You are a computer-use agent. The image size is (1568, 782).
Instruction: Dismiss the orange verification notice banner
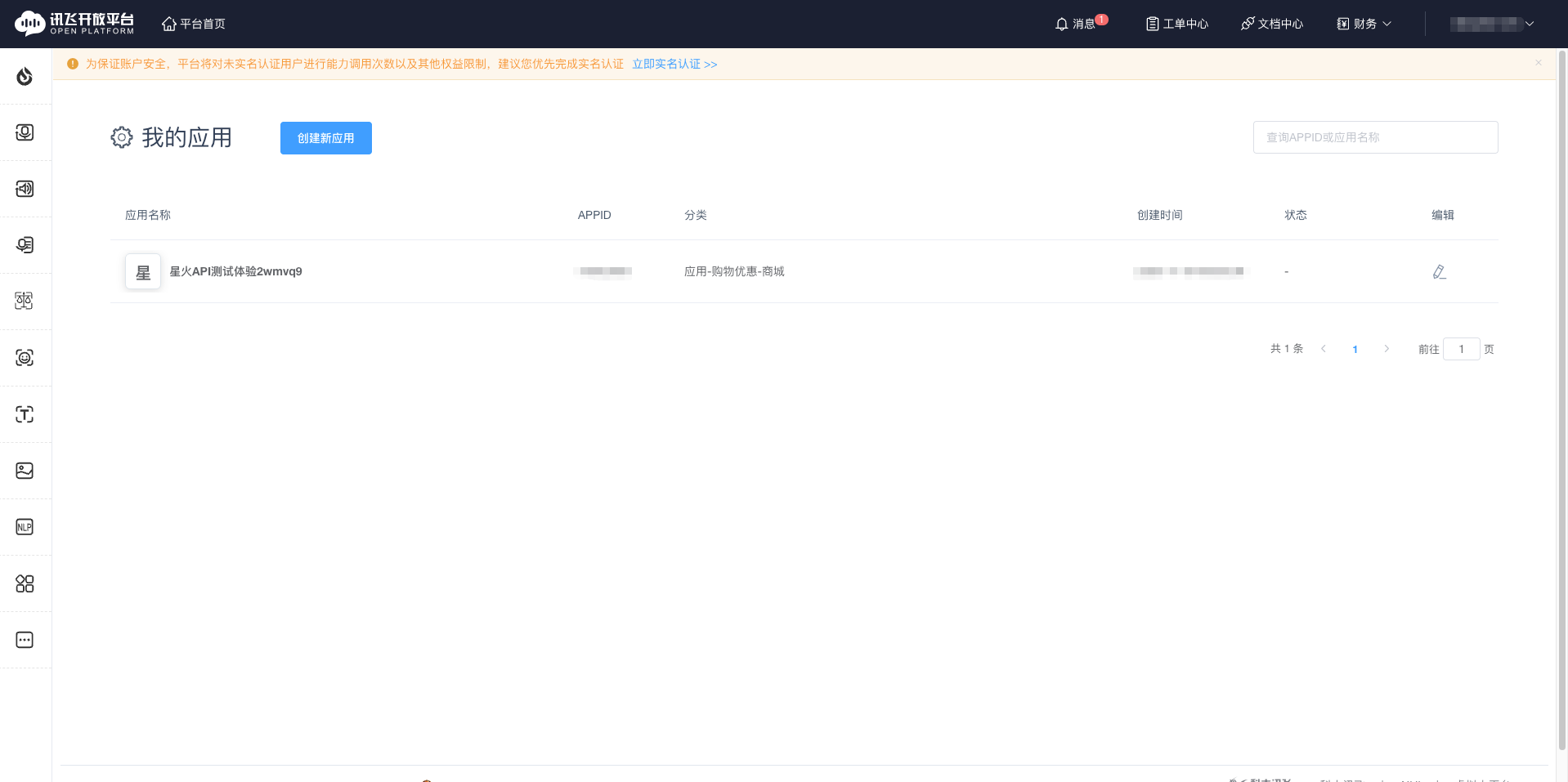1539,63
